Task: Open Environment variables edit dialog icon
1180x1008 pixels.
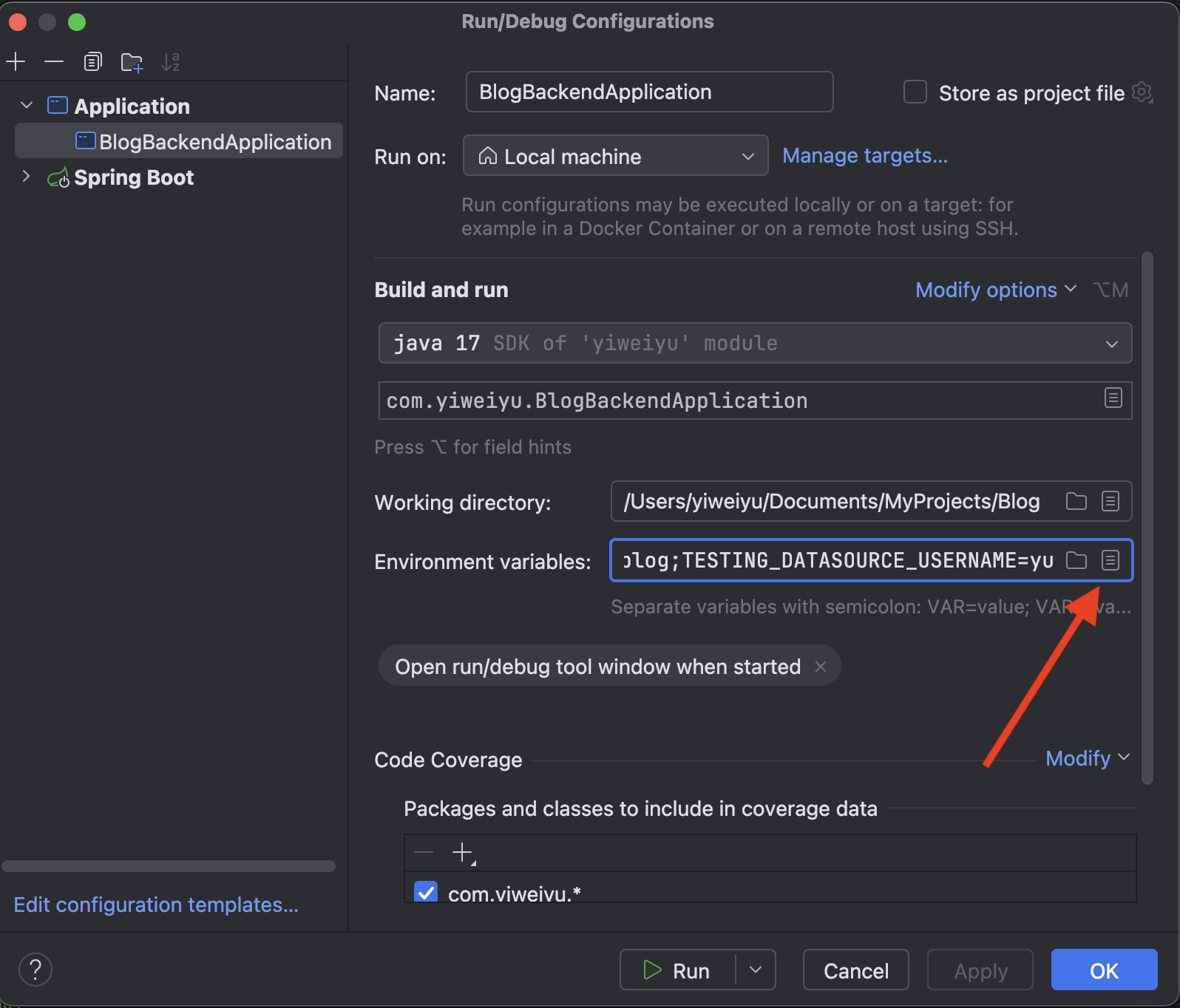Action: (1110, 561)
